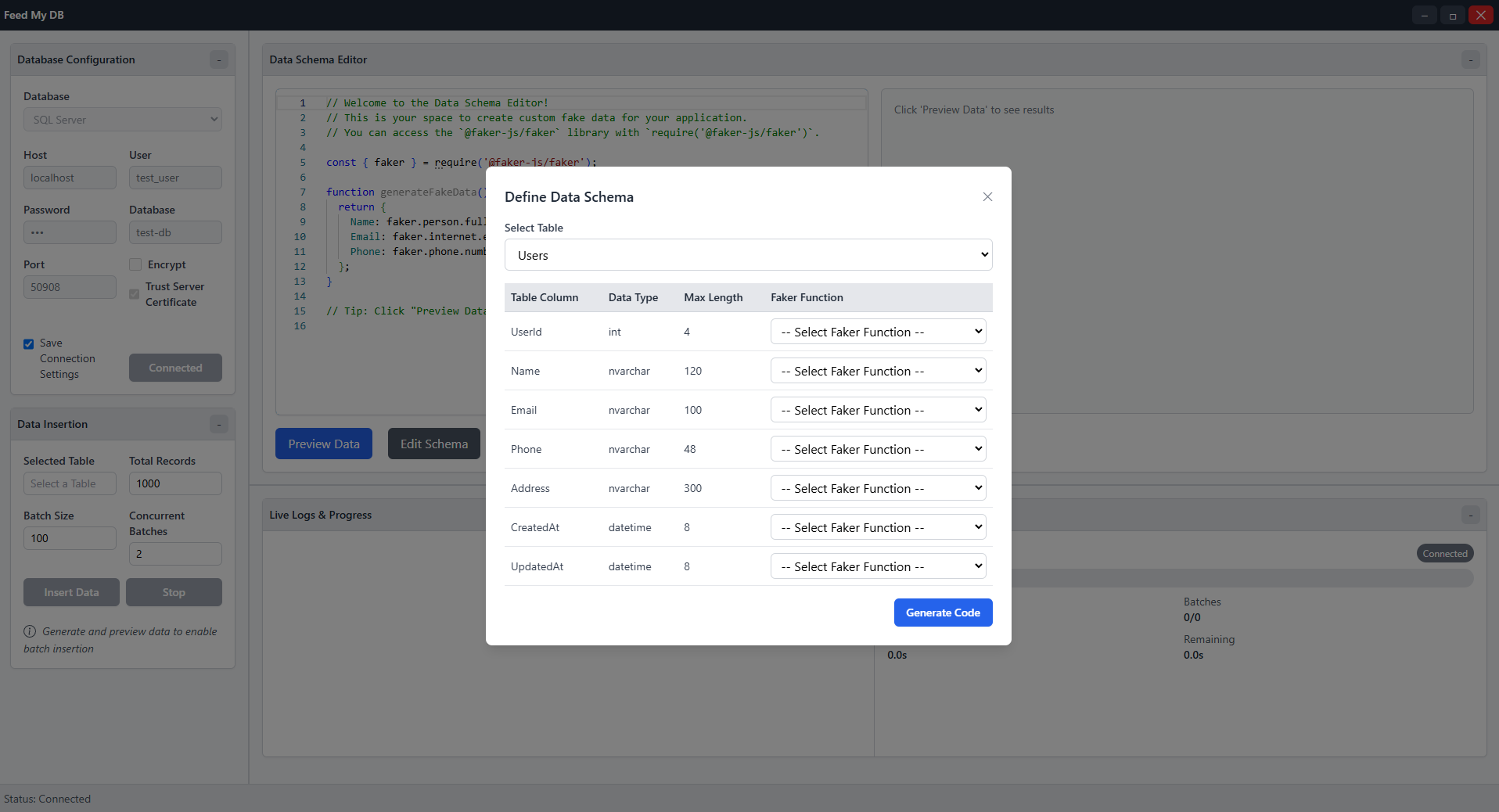The width and height of the screenshot is (1499, 812).
Task: Open Faker Function dropdown for UpdatedAt row
Action: coord(878,566)
